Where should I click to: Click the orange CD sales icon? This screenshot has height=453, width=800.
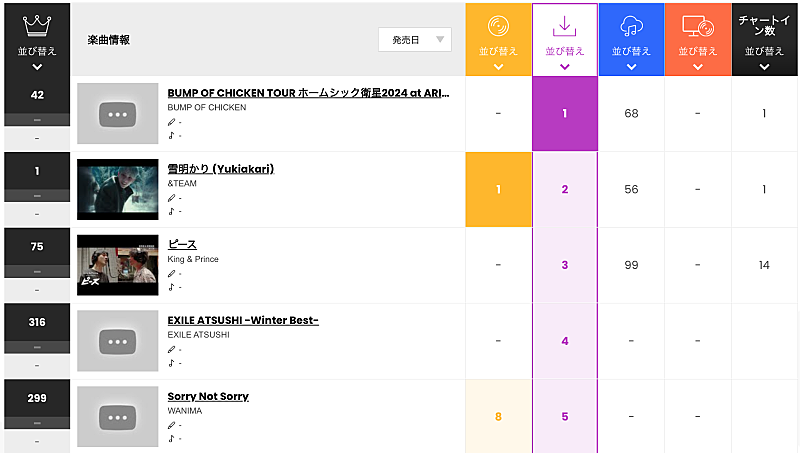[498, 26]
